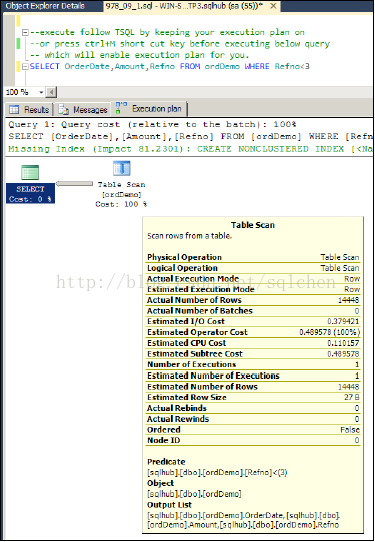Open the 100 % zoom dropdown
The height and width of the screenshot is (542, 375).
click(x=41, y=92)
